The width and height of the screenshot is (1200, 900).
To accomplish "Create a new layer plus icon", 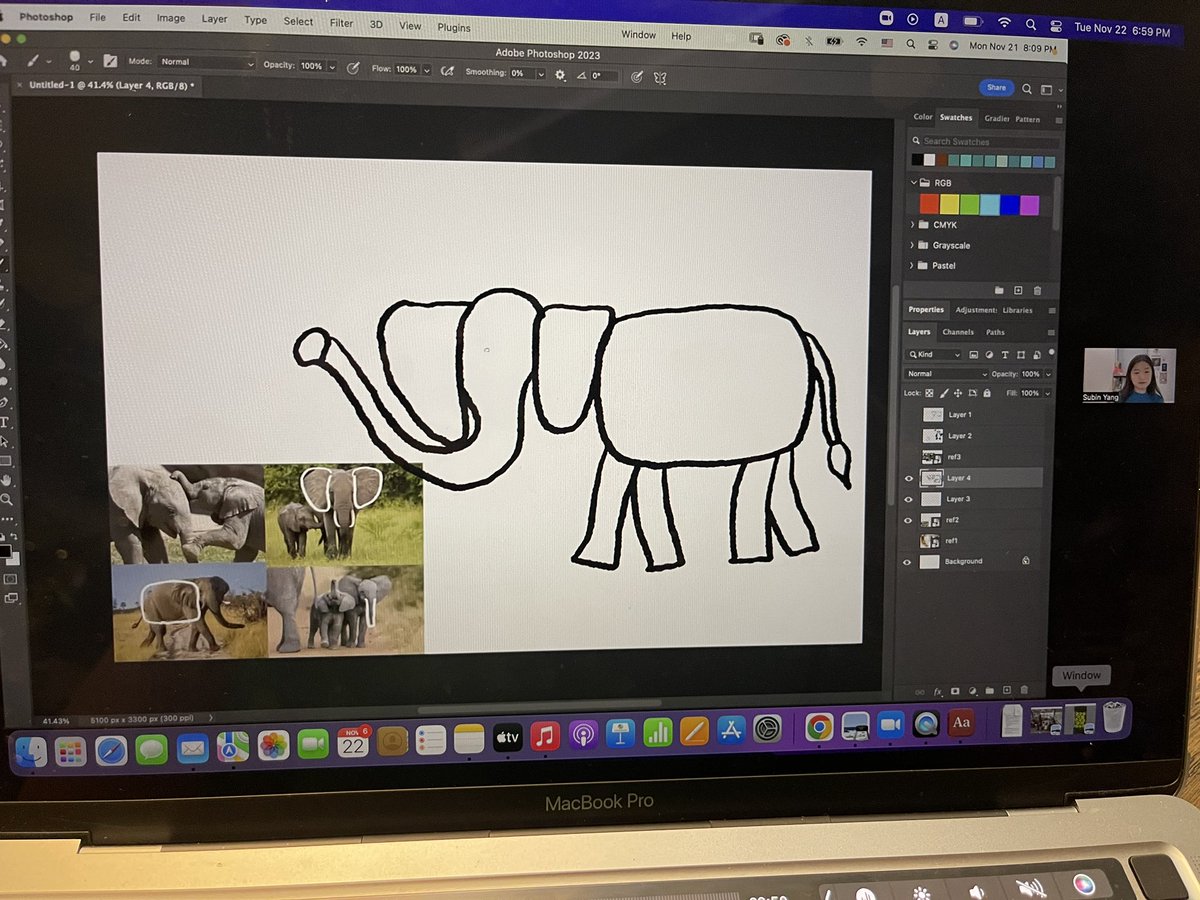I will [x=1007, y=691].
